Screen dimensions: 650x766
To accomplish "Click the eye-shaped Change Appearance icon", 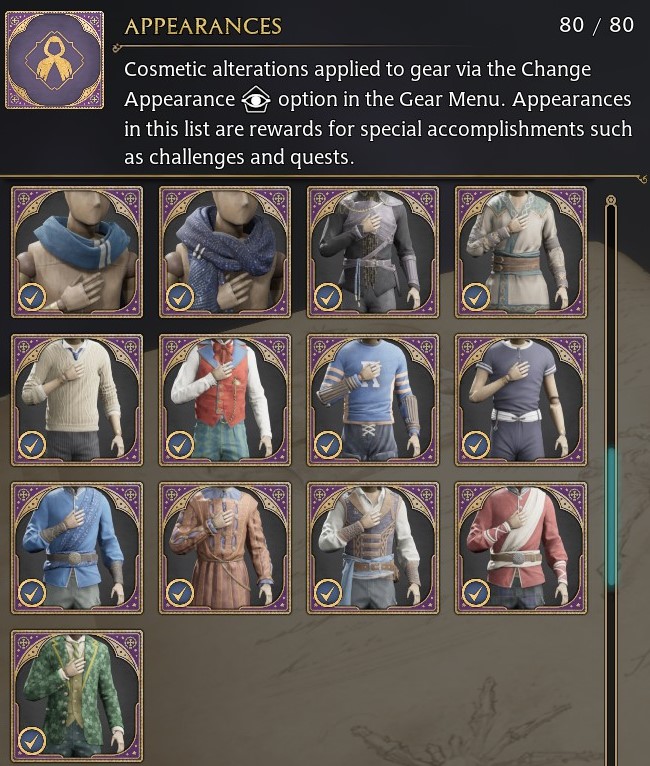I will point(256,100).
